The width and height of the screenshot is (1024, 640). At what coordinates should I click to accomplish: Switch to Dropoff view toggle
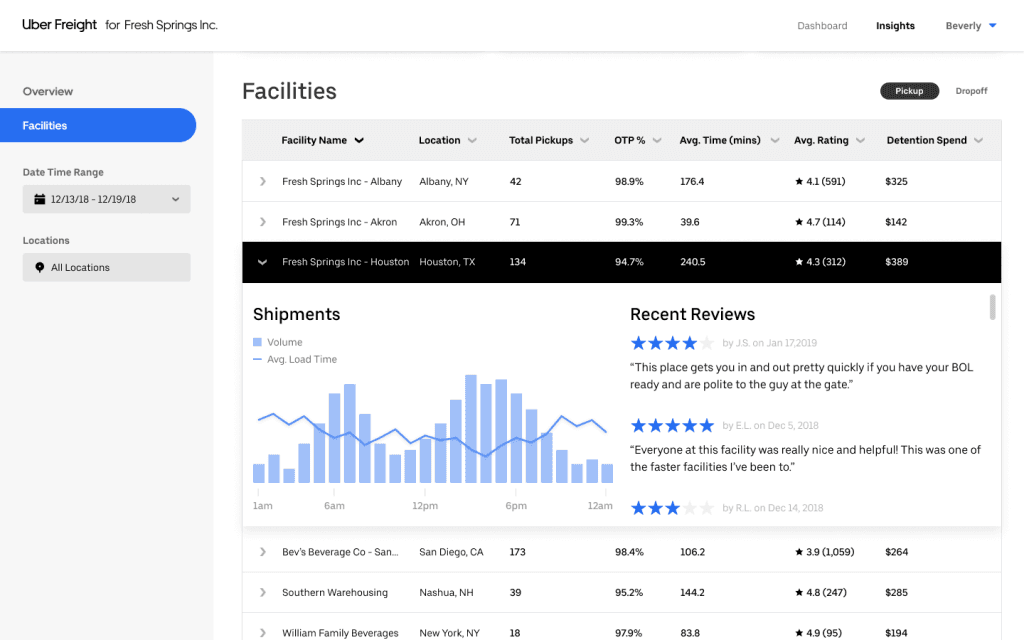[x=971, y=91]
